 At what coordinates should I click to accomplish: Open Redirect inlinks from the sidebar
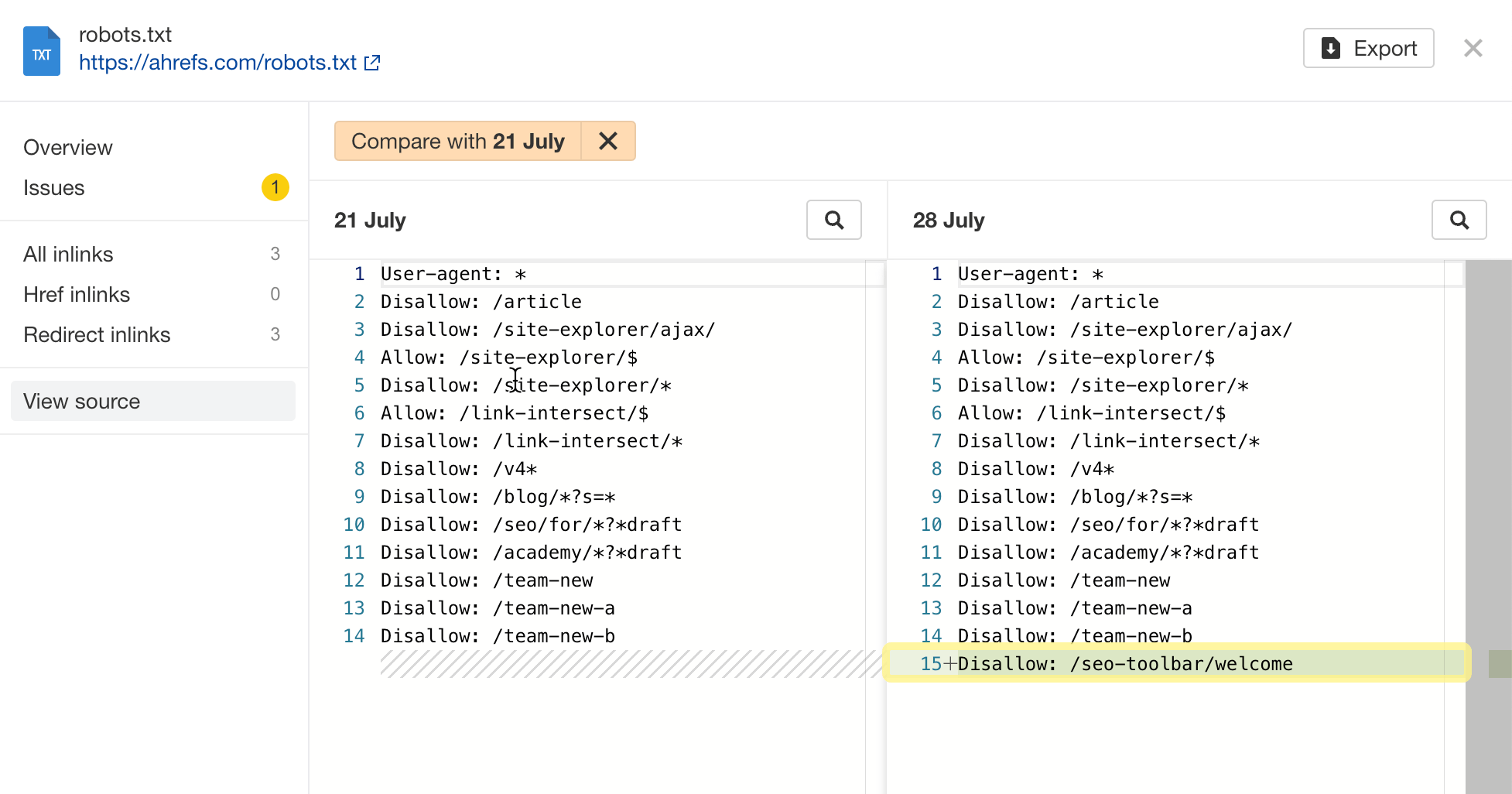97,334
